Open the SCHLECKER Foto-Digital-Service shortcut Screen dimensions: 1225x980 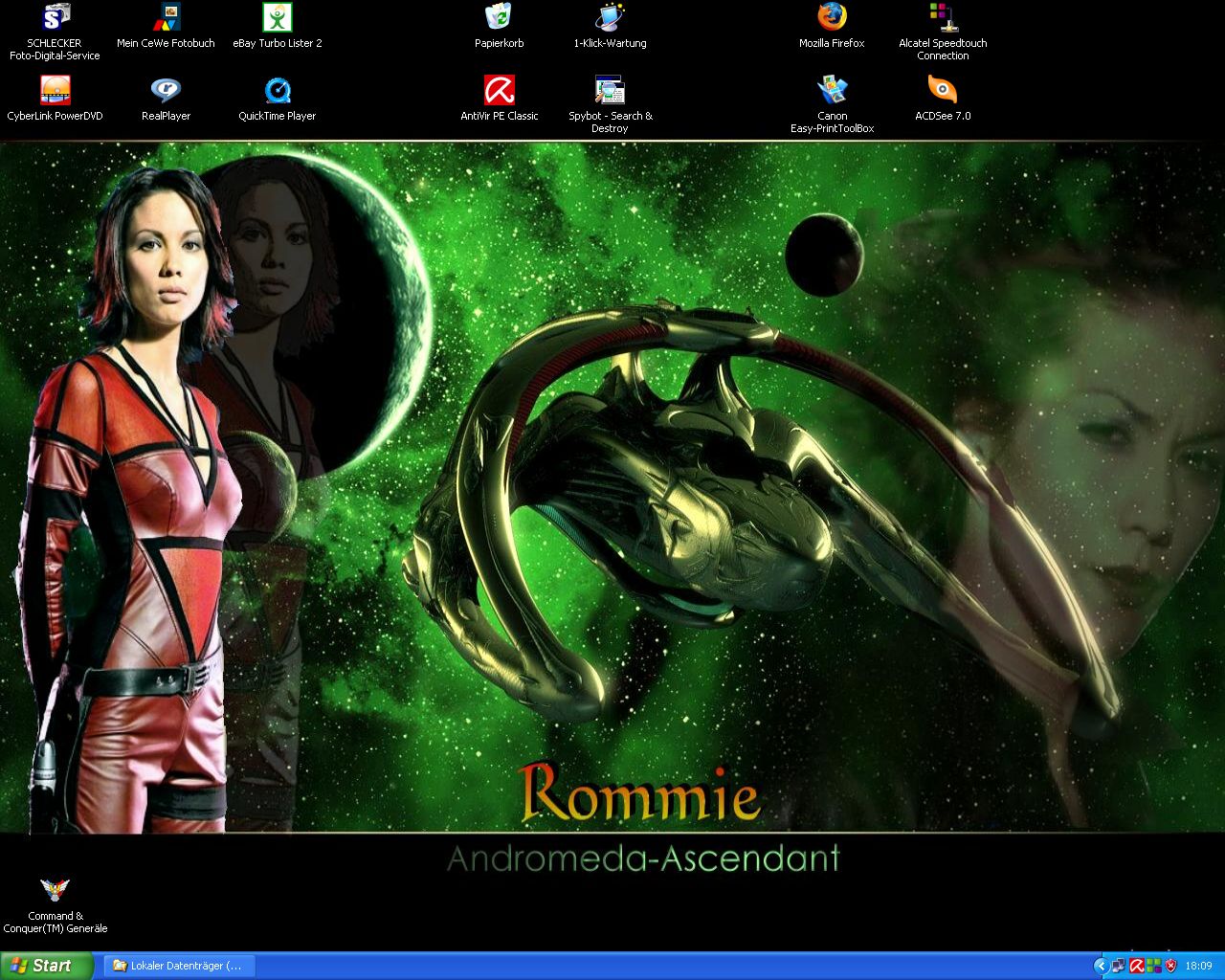56,18
